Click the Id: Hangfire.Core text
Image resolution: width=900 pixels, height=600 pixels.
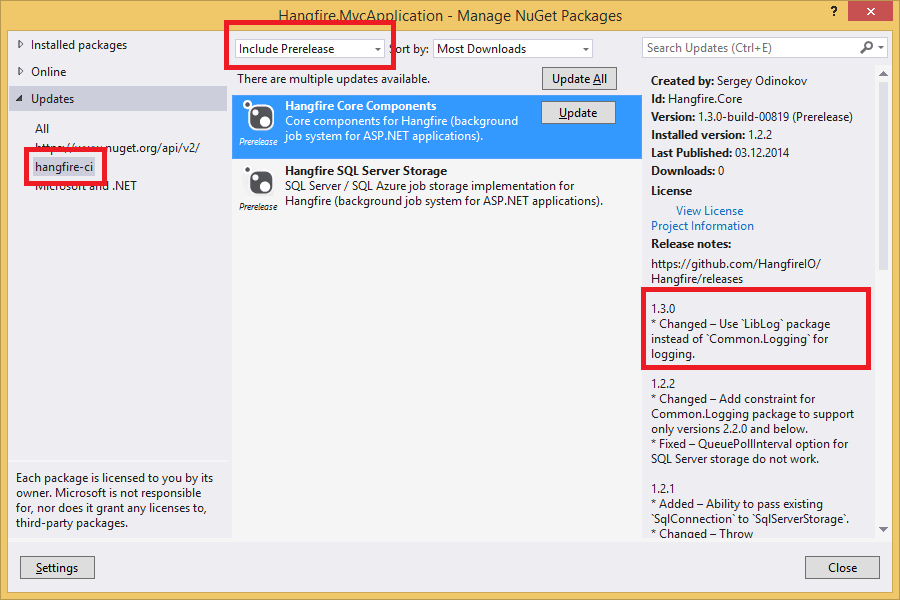tap(696, 99)
